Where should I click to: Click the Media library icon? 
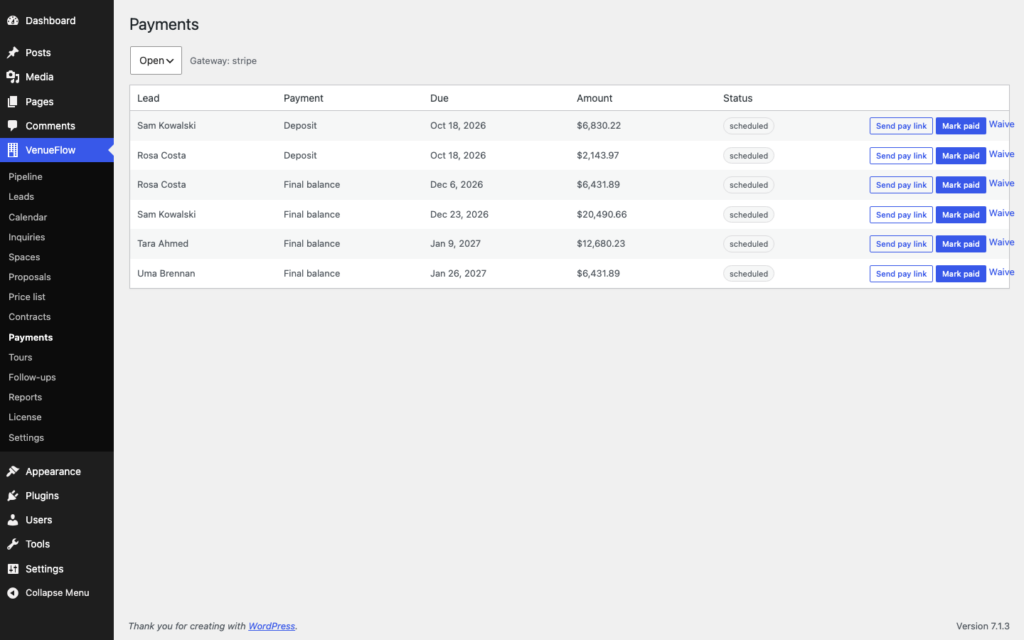click(12, 76)
